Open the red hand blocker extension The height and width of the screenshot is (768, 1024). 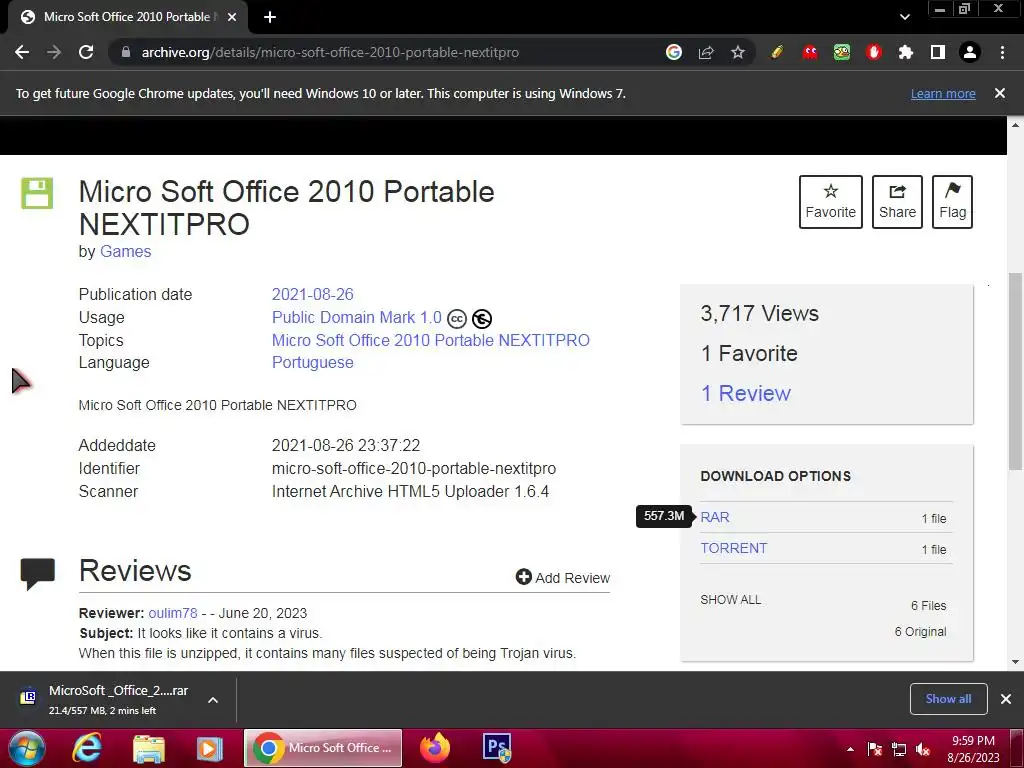pos(874,52)
